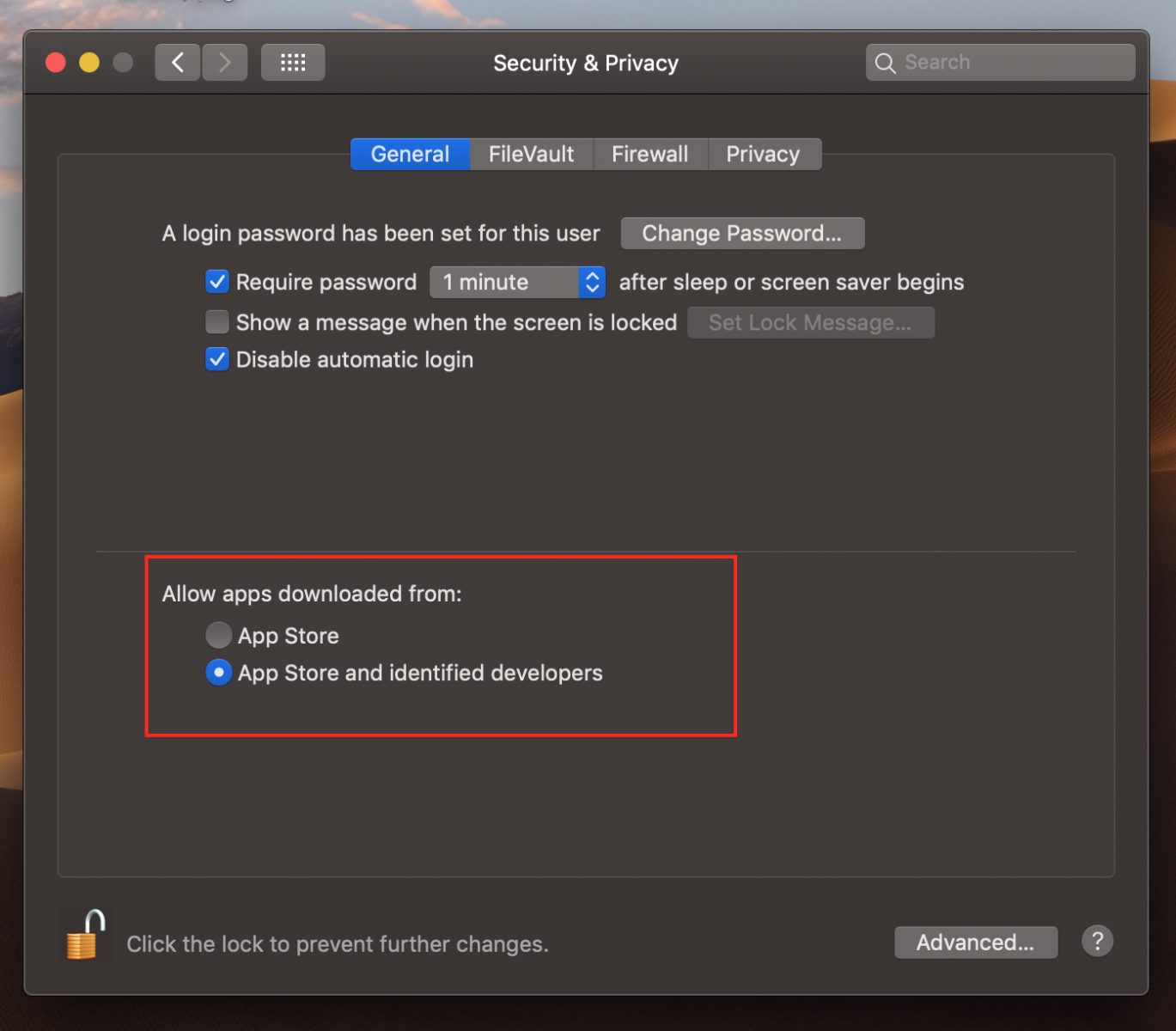This screenshot has height=1031, width=1176.
Task: Select App Store and identified developers
Action: (x=219, y=673)
